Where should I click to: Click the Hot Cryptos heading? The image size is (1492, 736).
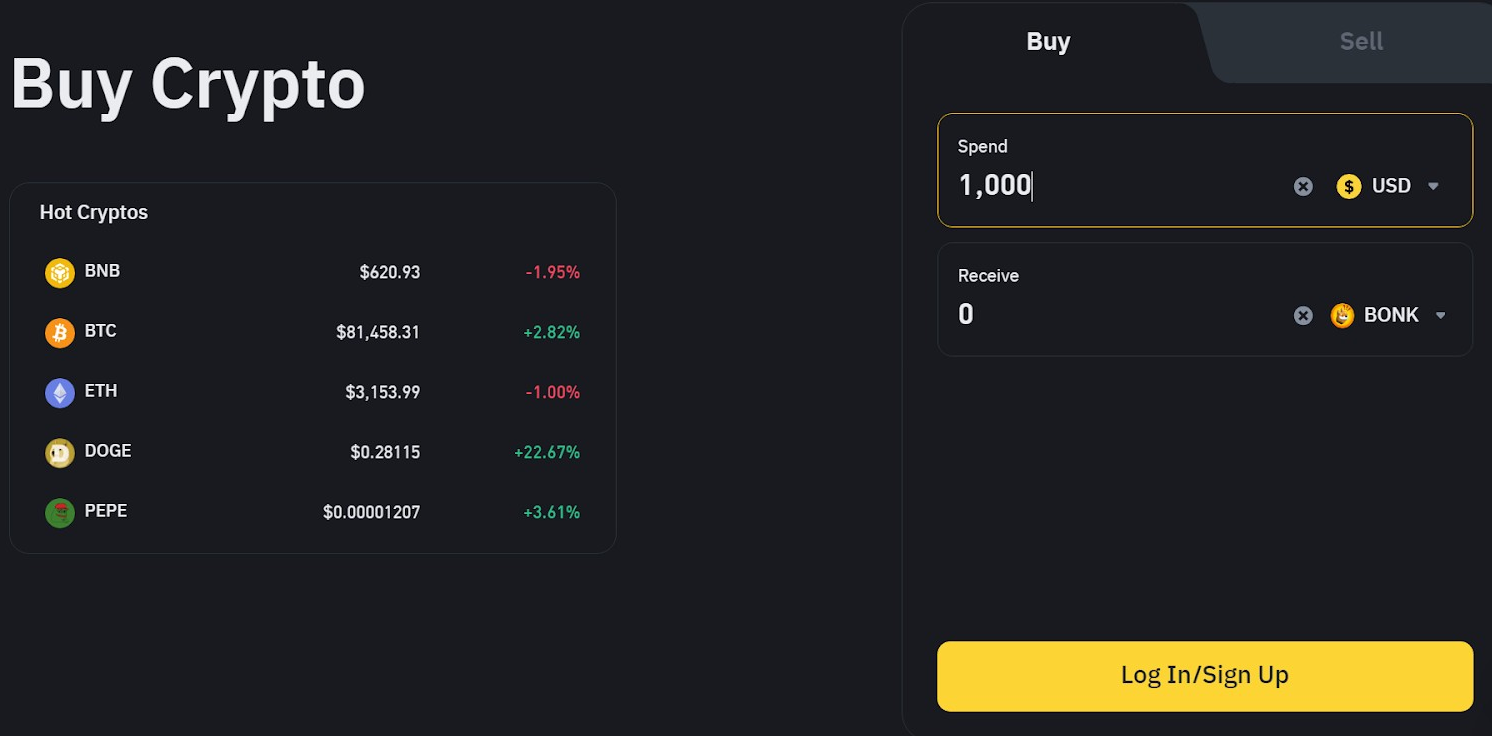[94, 212]
